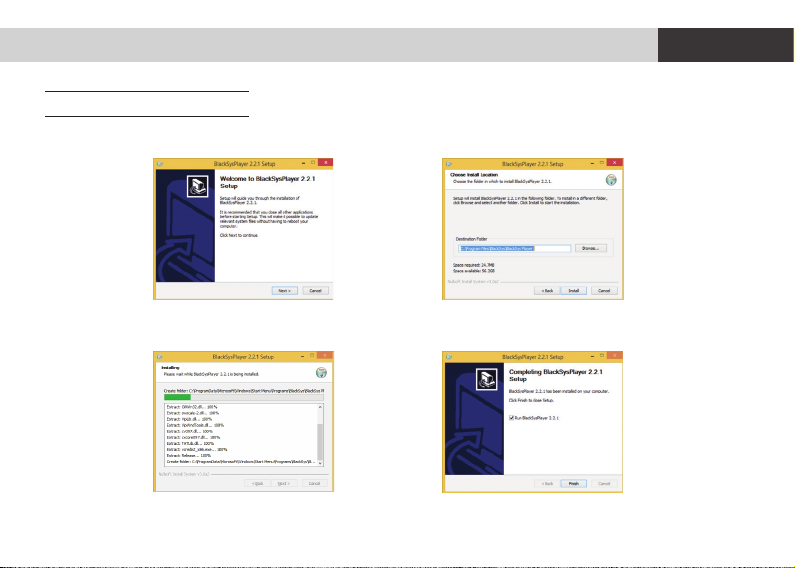The image size is (795, 568).
Task: Click scroll up arrow in install log
Action: coord(320,407)
